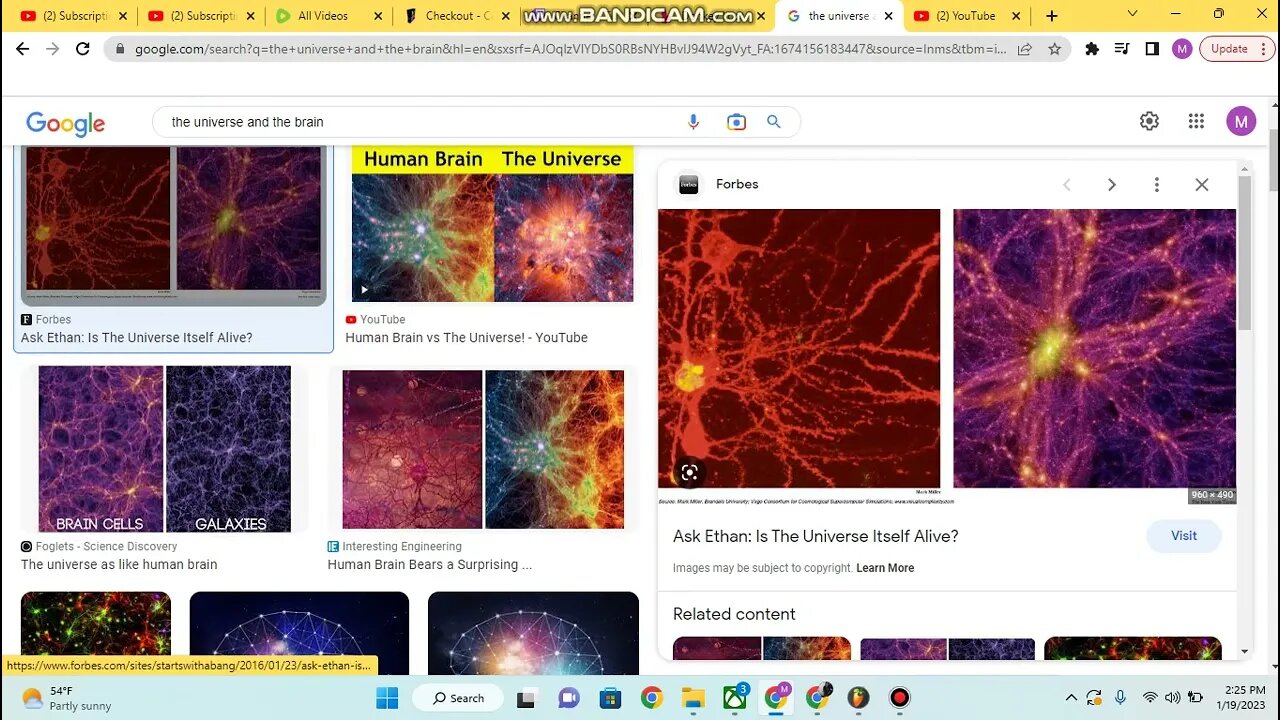The height and width of the screenshot is (720, 1280).
Task: Open File Explorer from the taskbar
Action: click(x=693, y=698)
